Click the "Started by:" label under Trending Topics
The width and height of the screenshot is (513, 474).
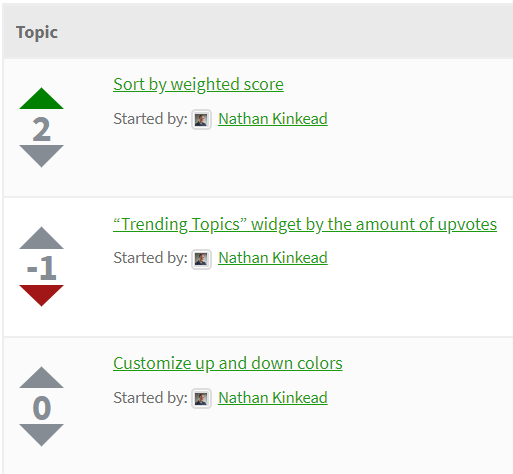(x=150, y=258)
